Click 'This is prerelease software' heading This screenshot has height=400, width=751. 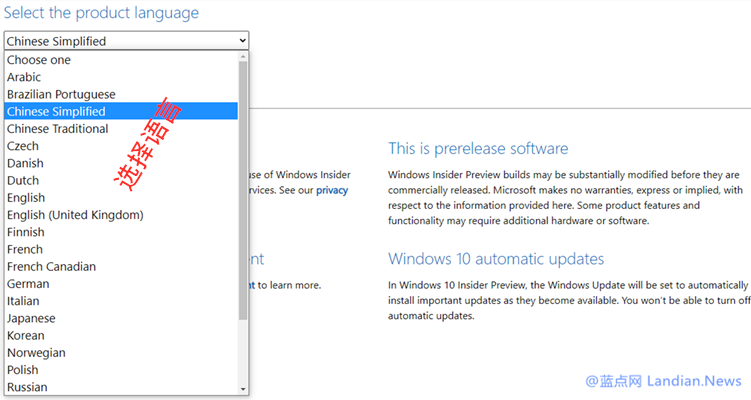(478, 149)
